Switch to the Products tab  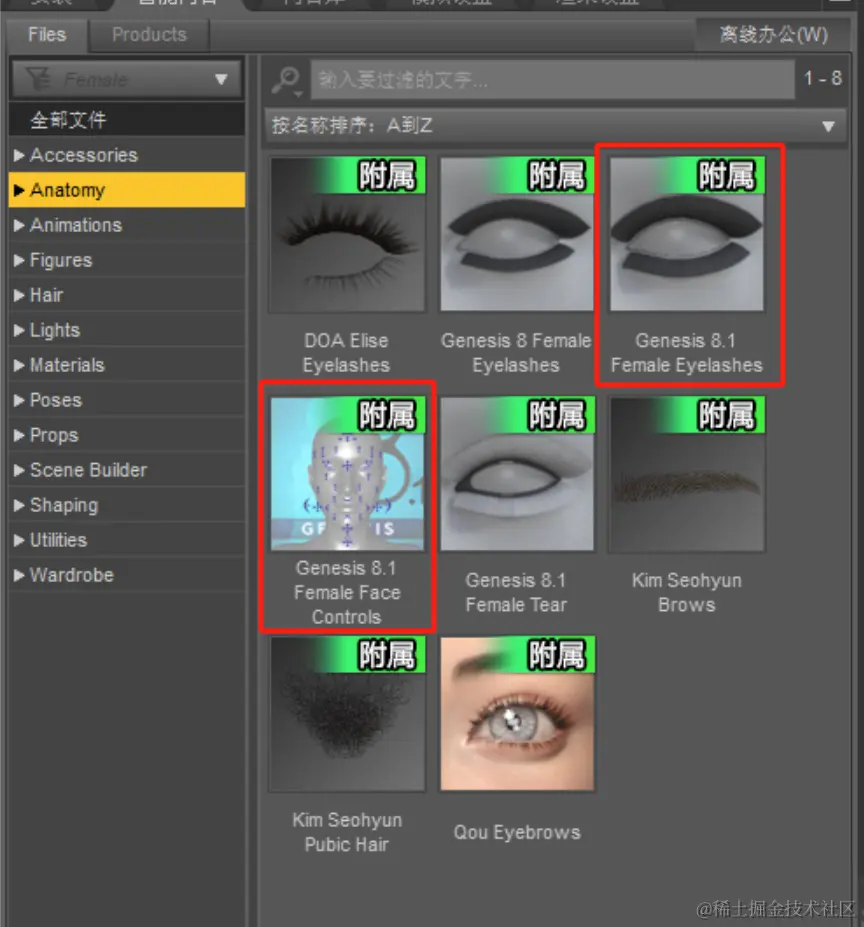pyautogui.click(x=149, y=35)
